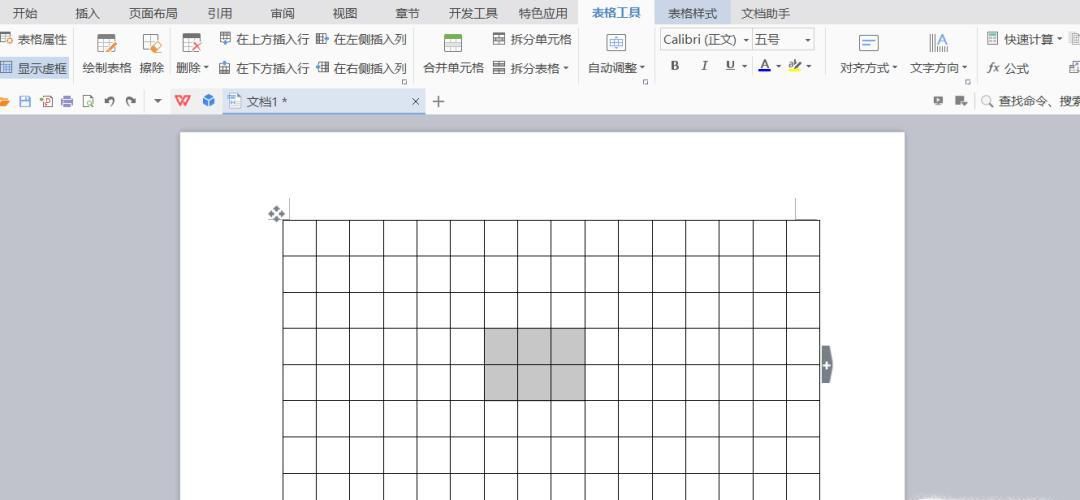Image resolution: width=1080 pixels, height=500 pixels.
Task: Click the table move handle
Action: pyautogui.click(x=276, y=214)
